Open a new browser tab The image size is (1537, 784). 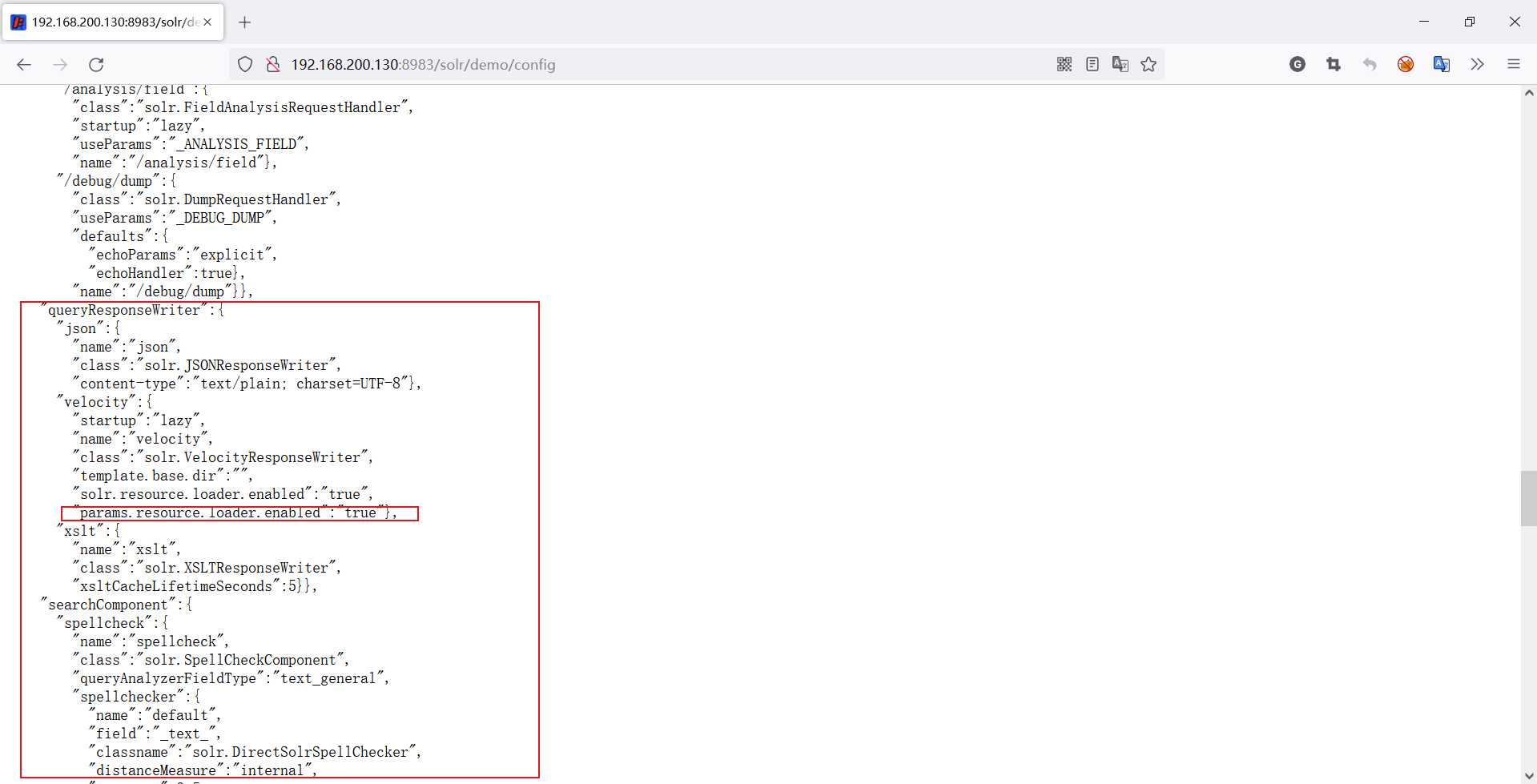245,22
